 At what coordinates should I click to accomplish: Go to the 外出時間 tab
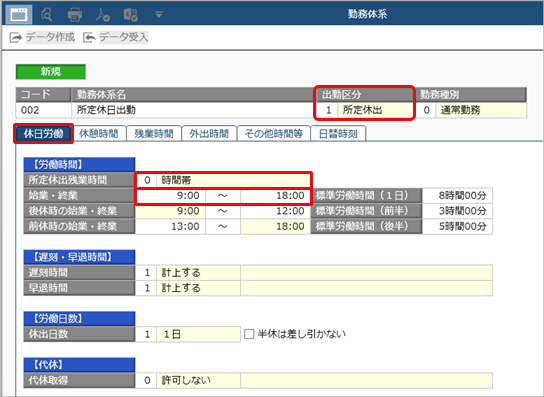(x=209, y=134)
